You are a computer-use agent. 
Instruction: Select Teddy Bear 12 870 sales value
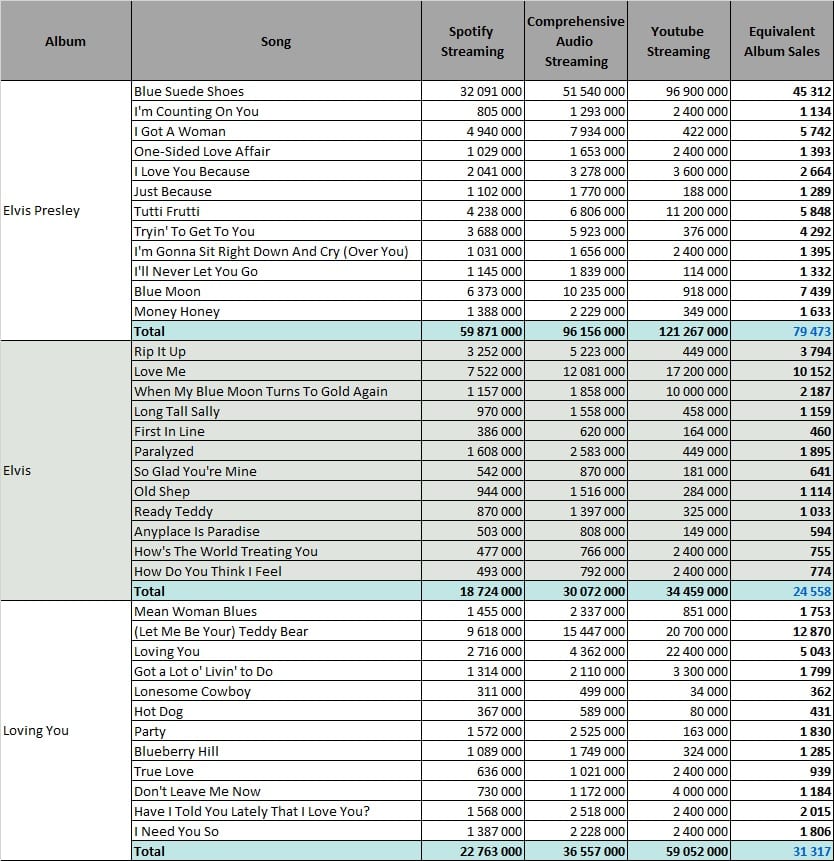point(782,631)
